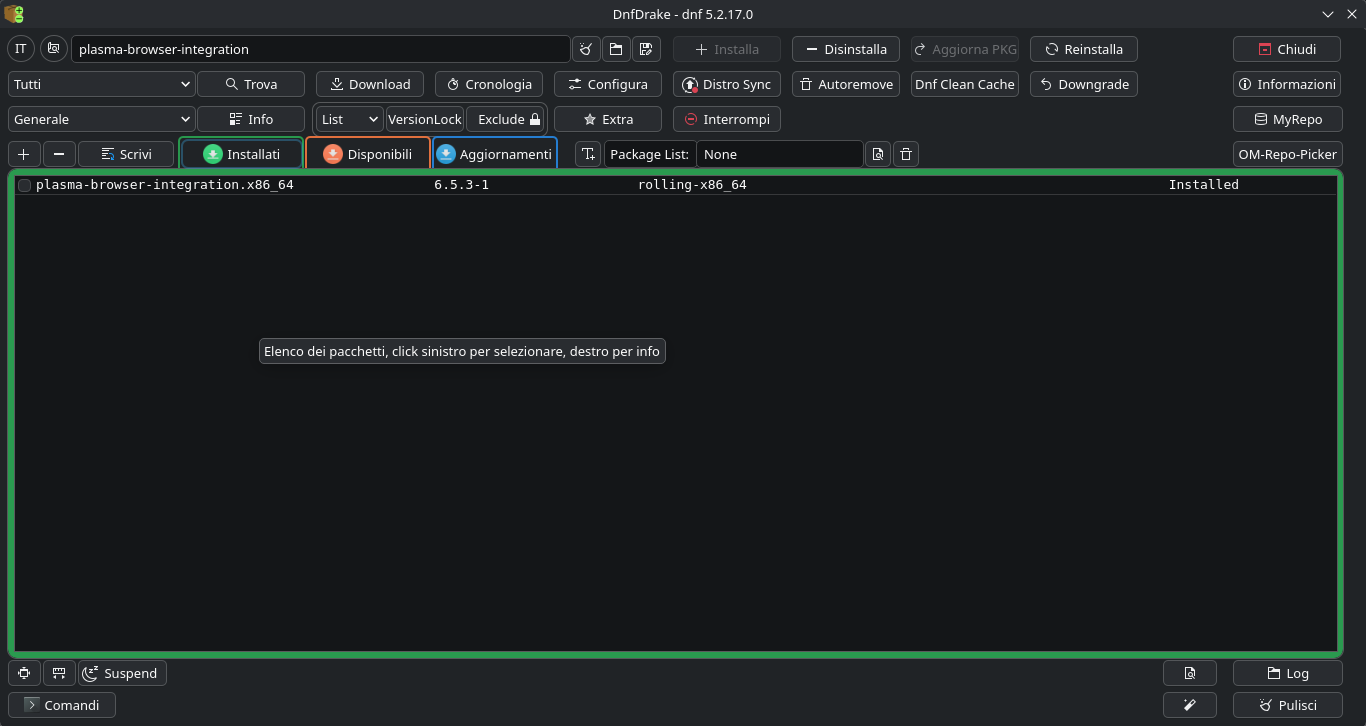Click the trash icon next to Package List
The image size is (1366, 726).
coord(905,154)
